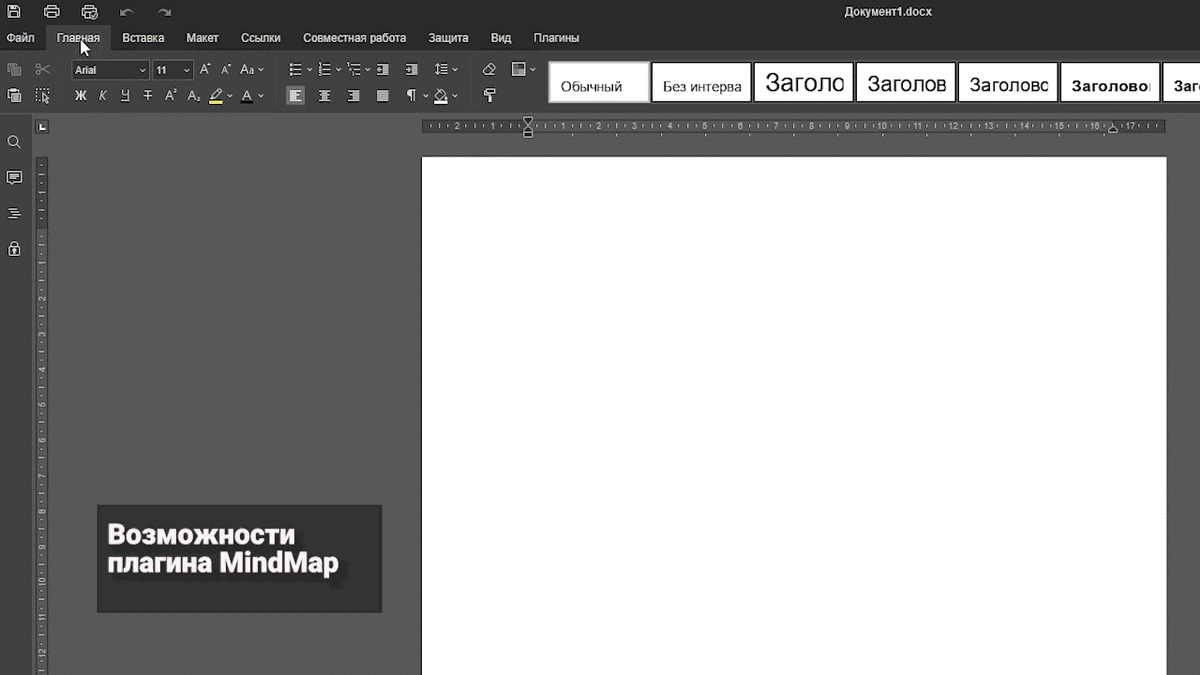The width and height of the screenshot is (1200, 675).
Task: Toggle Strikethrough formatting
Action: [x=148, y=96]
